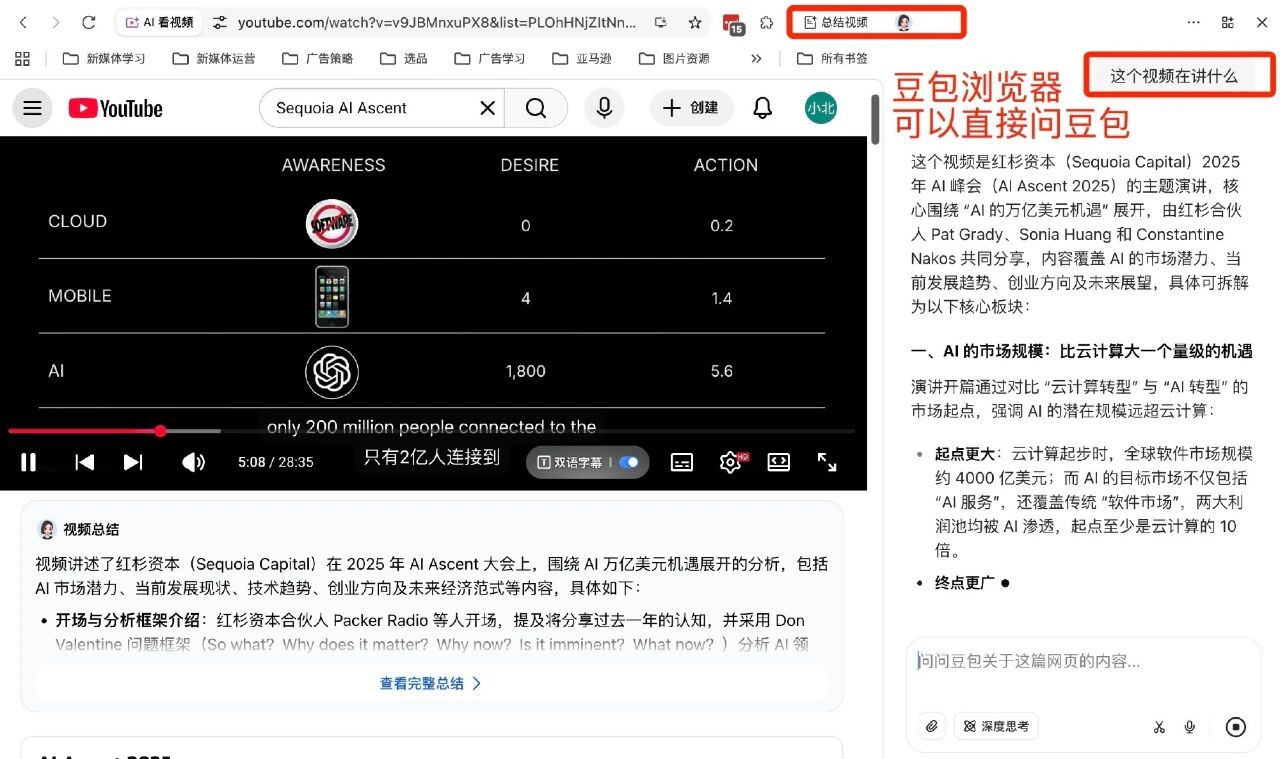The width and height of the screenshot is (1280, 759).
Task: Open the bookmarks overflow chevron
Action: point(757,58)
